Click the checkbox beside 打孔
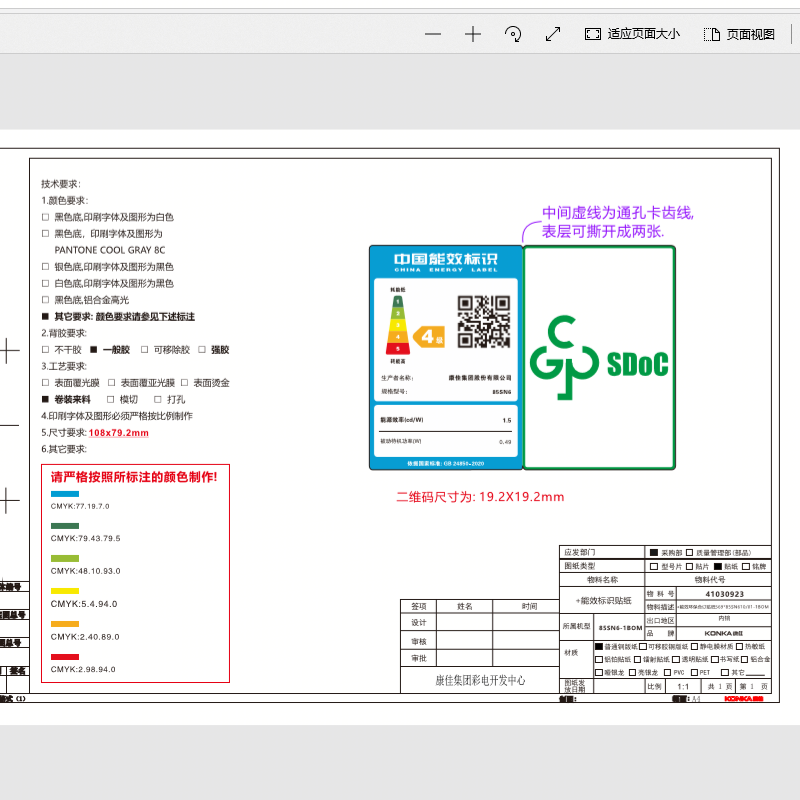Image resolution: width=800 pixels, height=800 pixels. tap(158, 399)
